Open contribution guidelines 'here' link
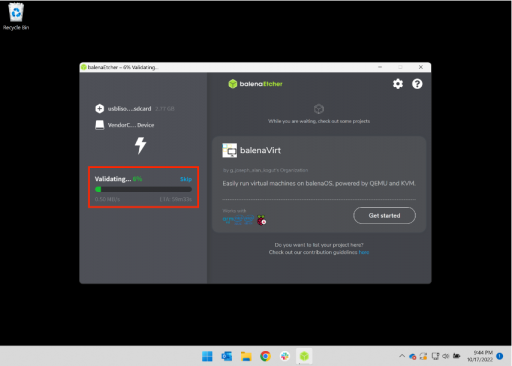The width and height of the screenshot is (512, 366). (364, 252)
